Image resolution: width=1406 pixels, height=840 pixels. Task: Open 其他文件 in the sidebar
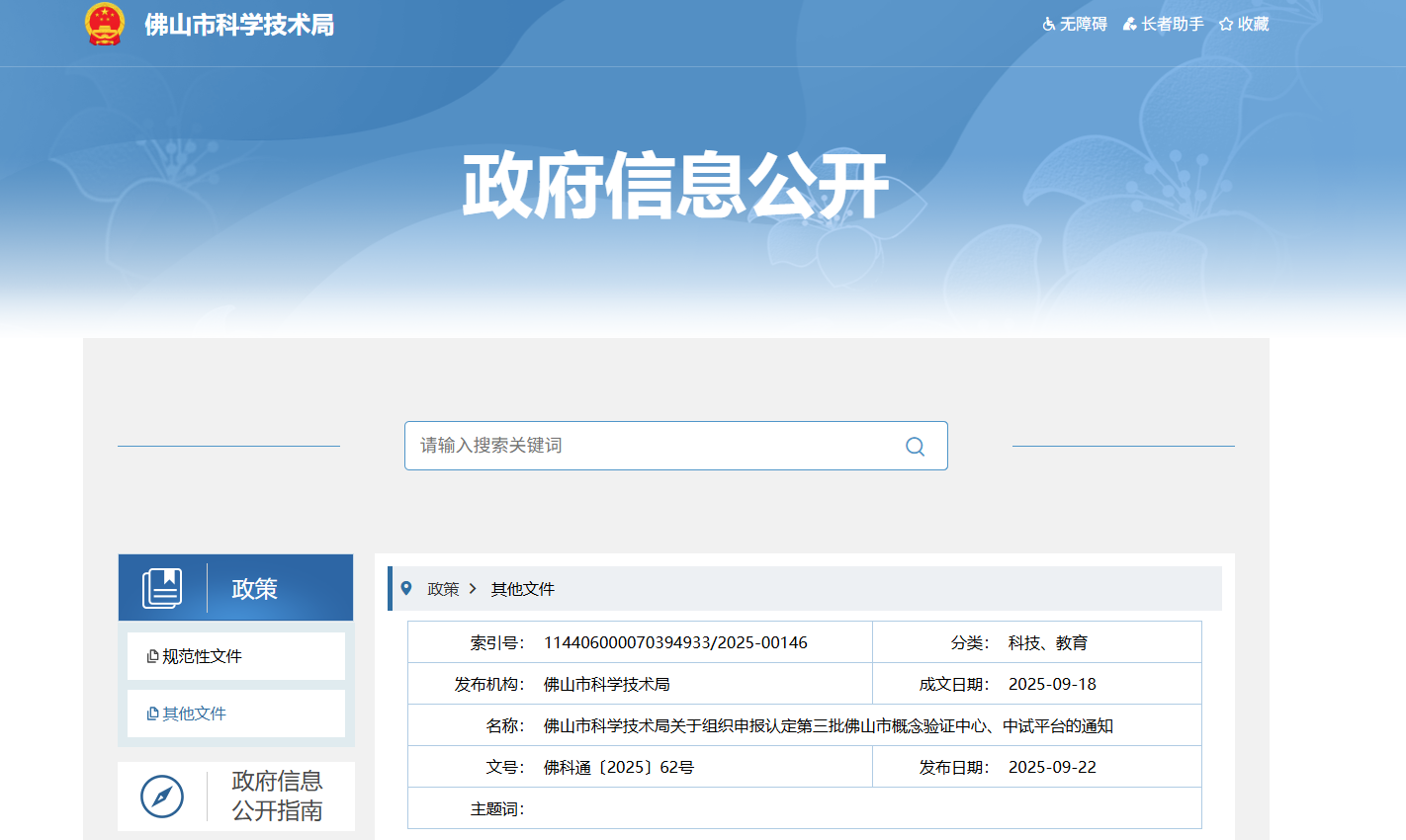[x=194, y=714]
